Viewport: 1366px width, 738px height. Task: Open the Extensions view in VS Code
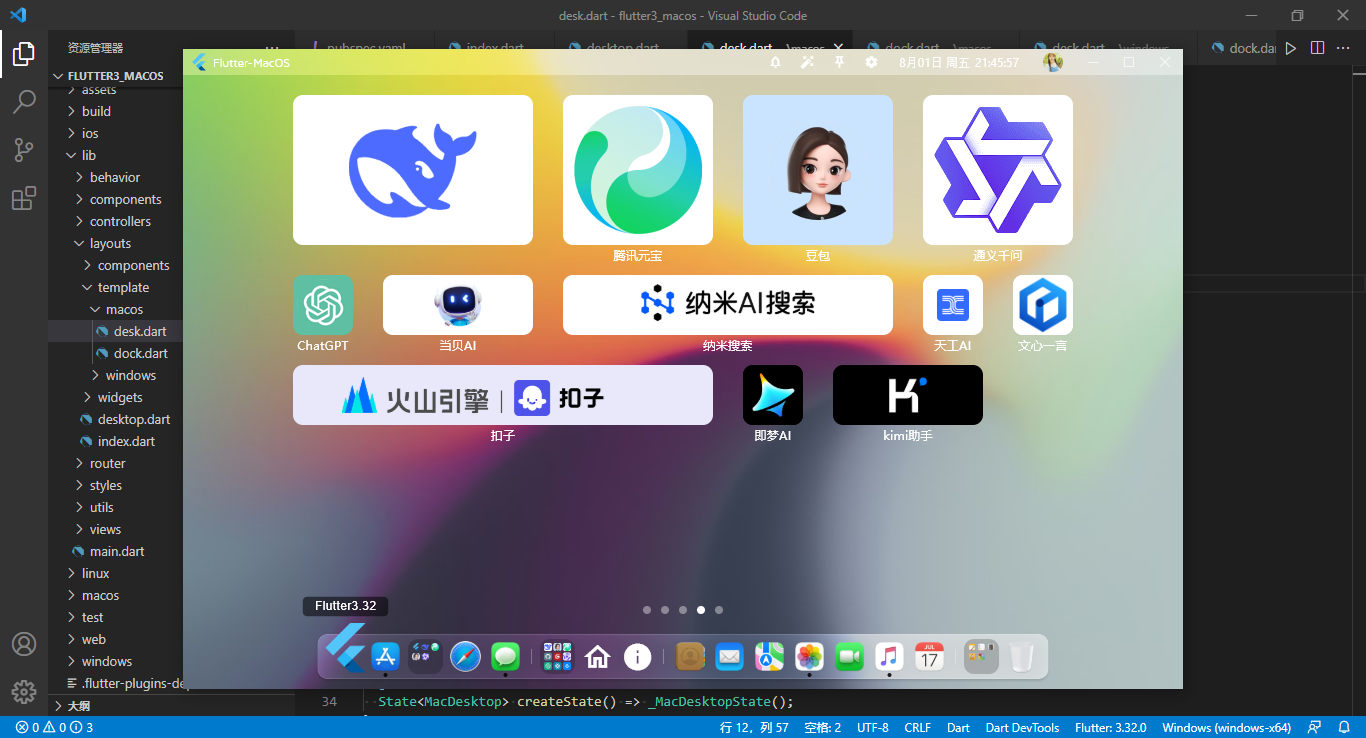(x=24, y=197)
